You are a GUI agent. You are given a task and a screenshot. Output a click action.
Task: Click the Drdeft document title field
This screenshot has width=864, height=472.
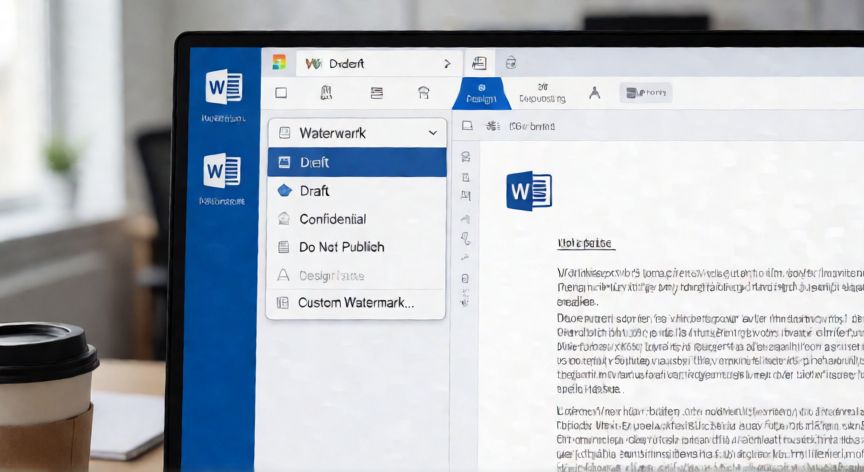(x=379, y=63)
